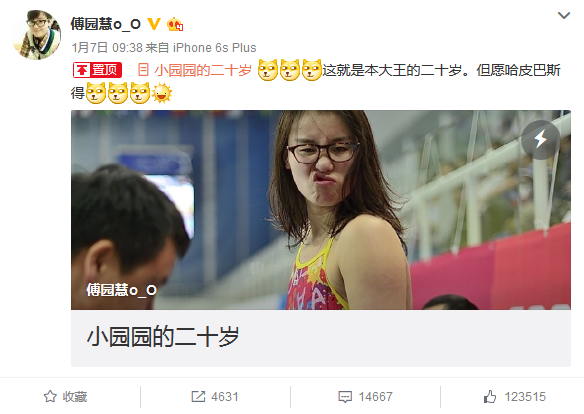The width and height of the screenshot is (584, 414).
Task: Click the article document icon before link
Action: click(143, 70)
